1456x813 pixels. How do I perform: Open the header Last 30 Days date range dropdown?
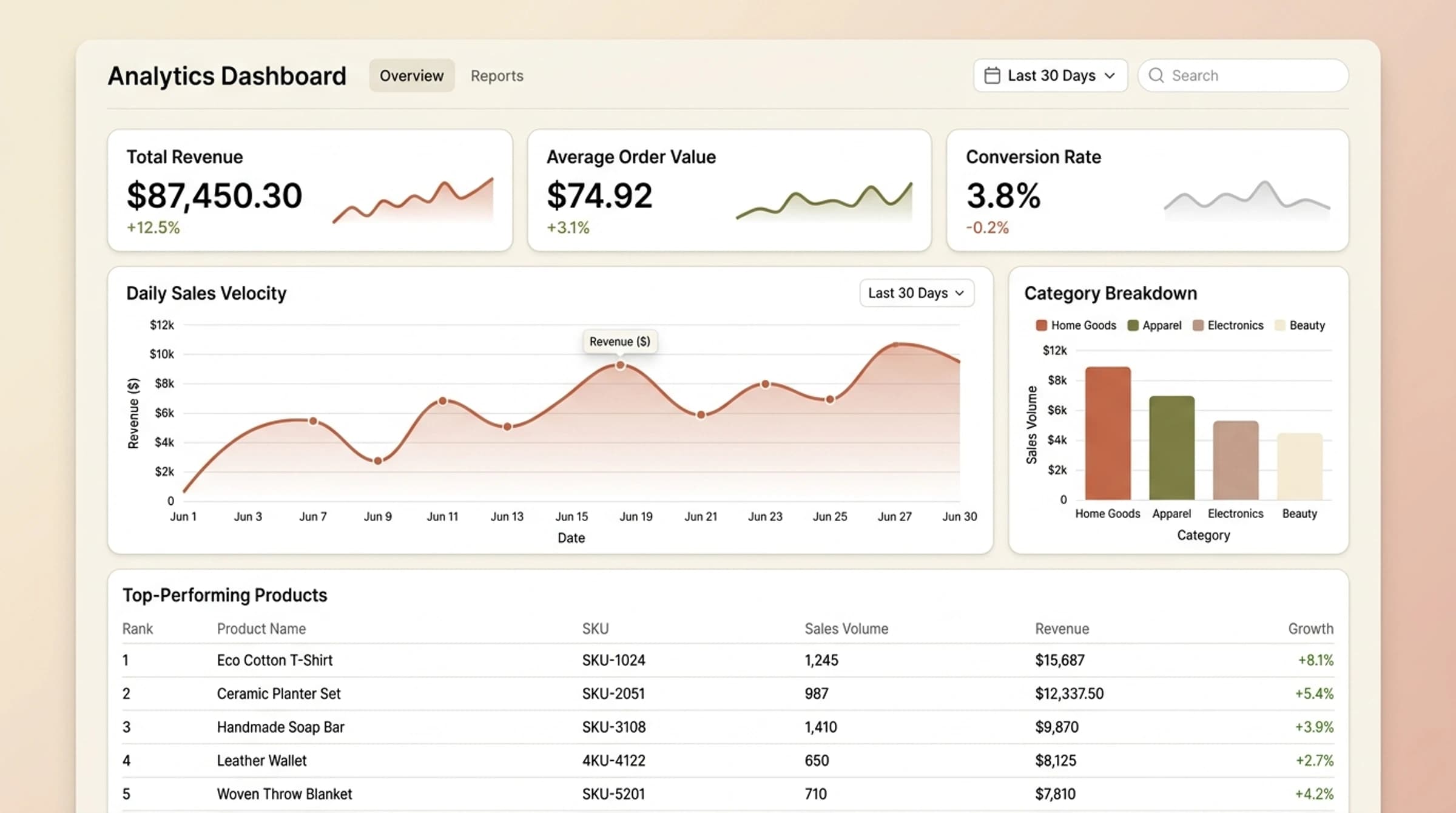point(1050,75)
